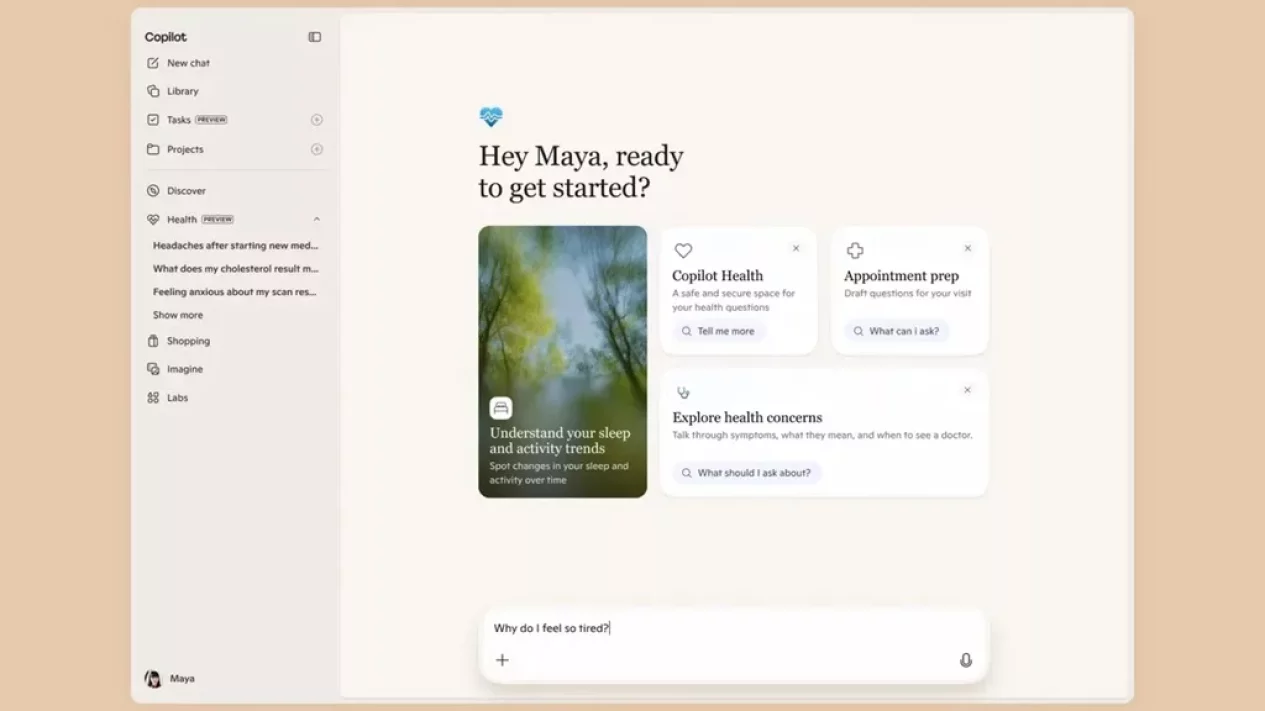This screenshot has width=1265, height=711.
Task: Click the bed icon on sleep card
Action: coord(501,408)
